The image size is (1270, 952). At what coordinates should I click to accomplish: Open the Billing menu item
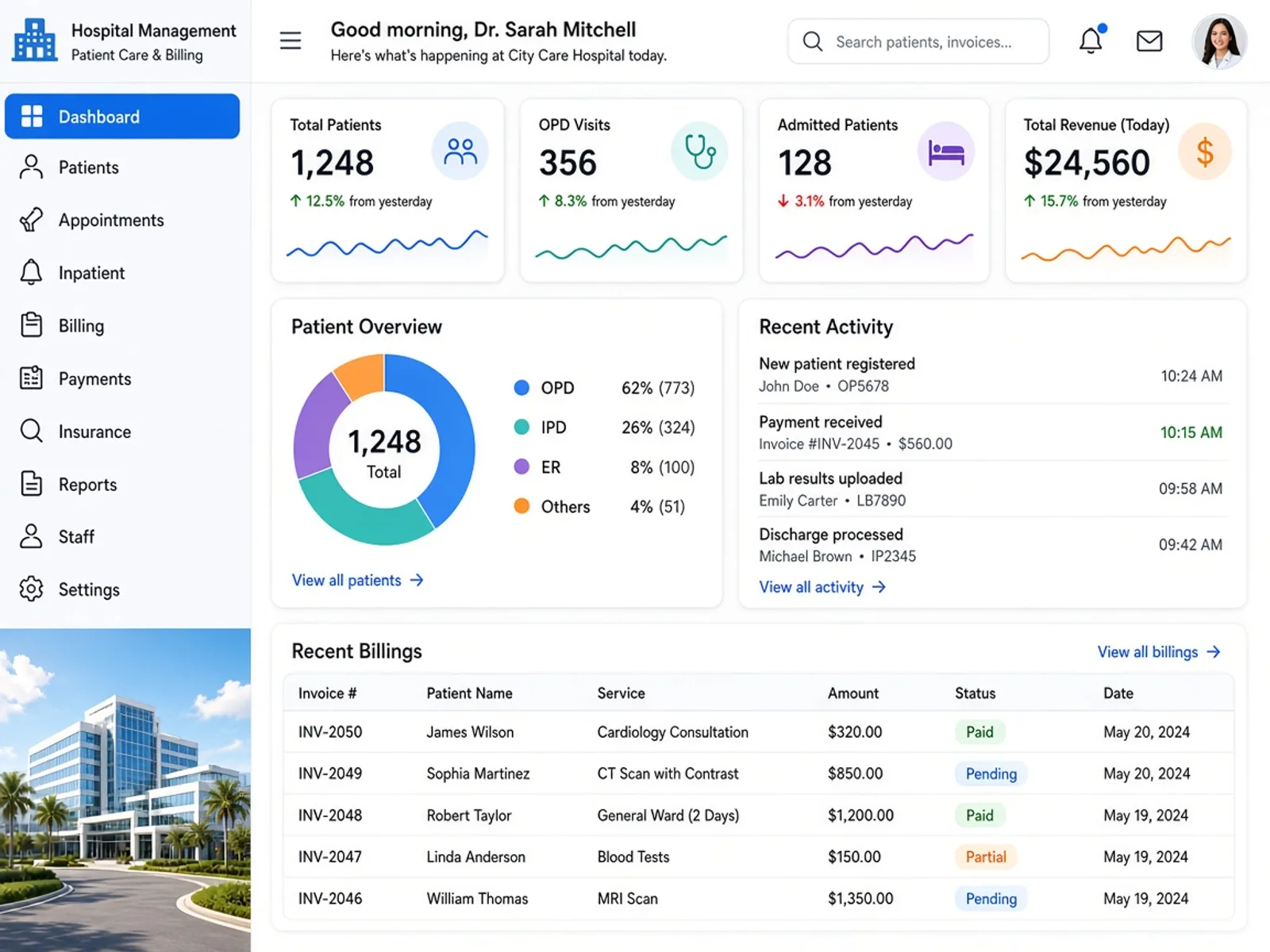tap(122, 325)
